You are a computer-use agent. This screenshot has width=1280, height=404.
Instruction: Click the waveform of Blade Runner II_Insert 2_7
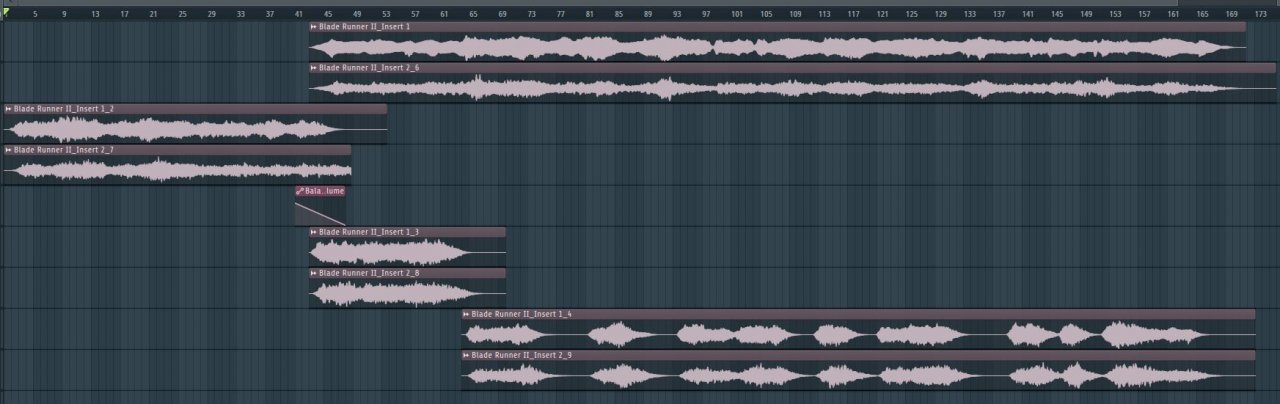pyautogui.click(x=177, y=170)
